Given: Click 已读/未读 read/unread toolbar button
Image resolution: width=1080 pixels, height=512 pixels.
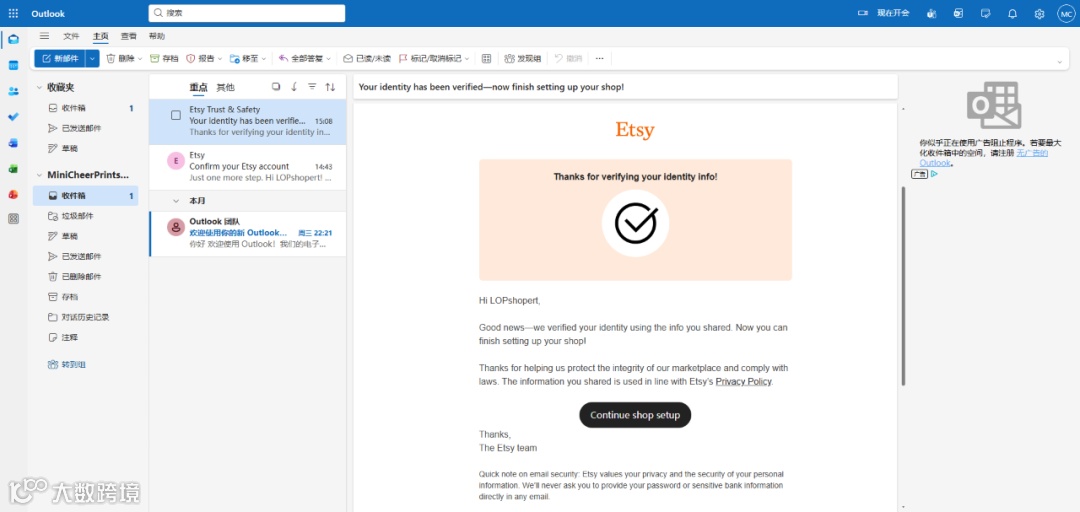Looking at the screenshot, I should [x=367, y=59].
